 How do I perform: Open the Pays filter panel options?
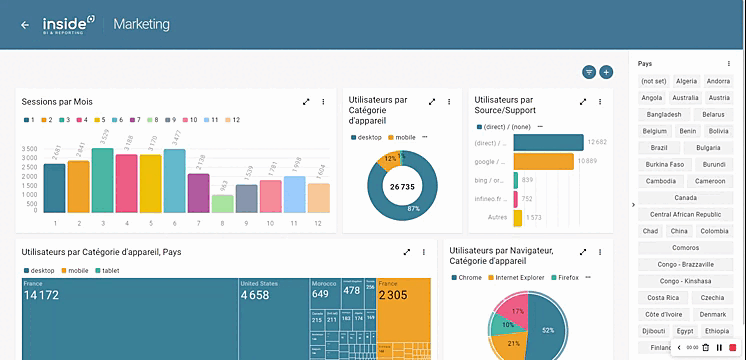[x=728, y=63]
